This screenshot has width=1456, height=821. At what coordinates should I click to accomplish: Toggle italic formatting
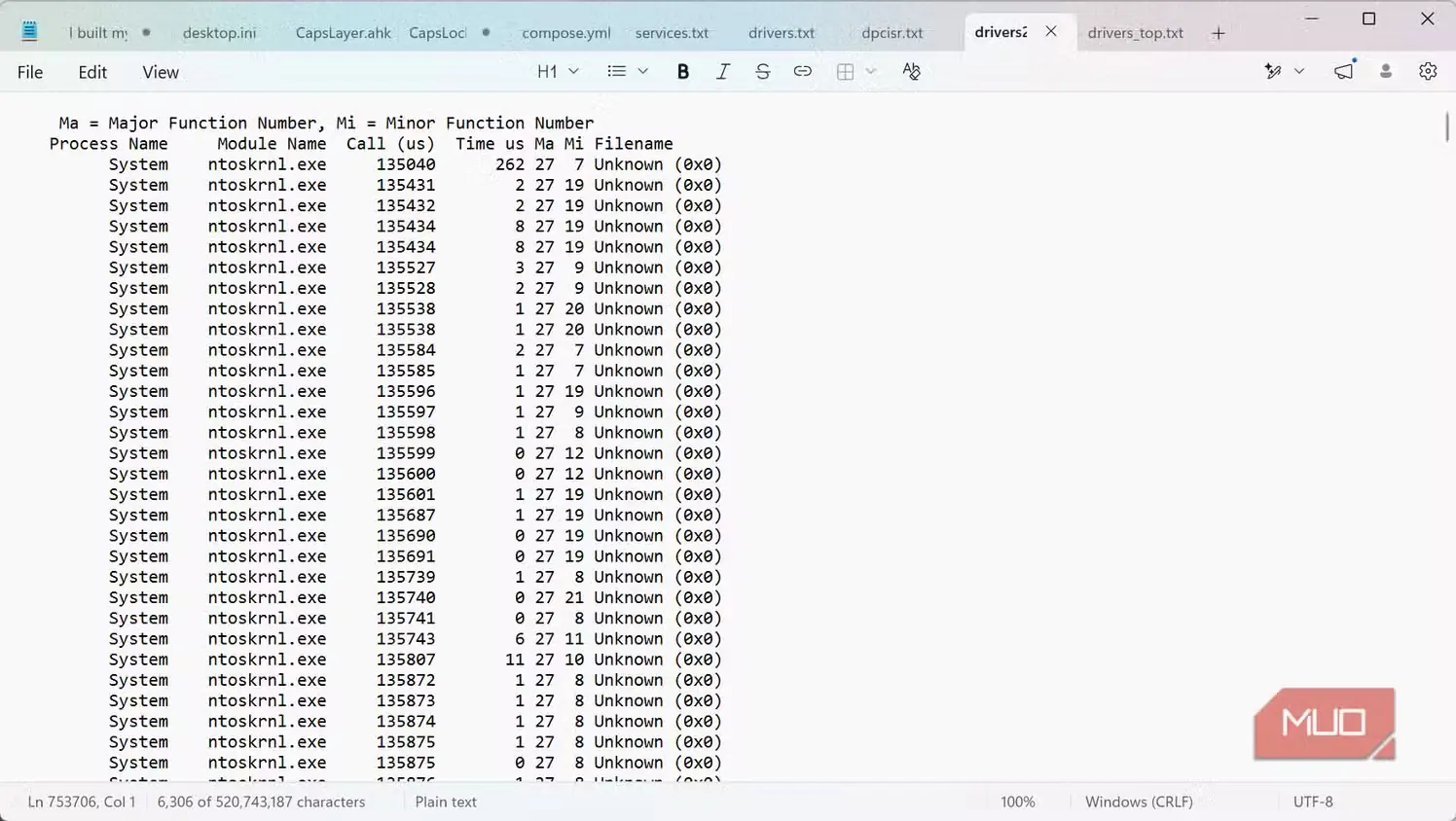[x=723, y=71]
